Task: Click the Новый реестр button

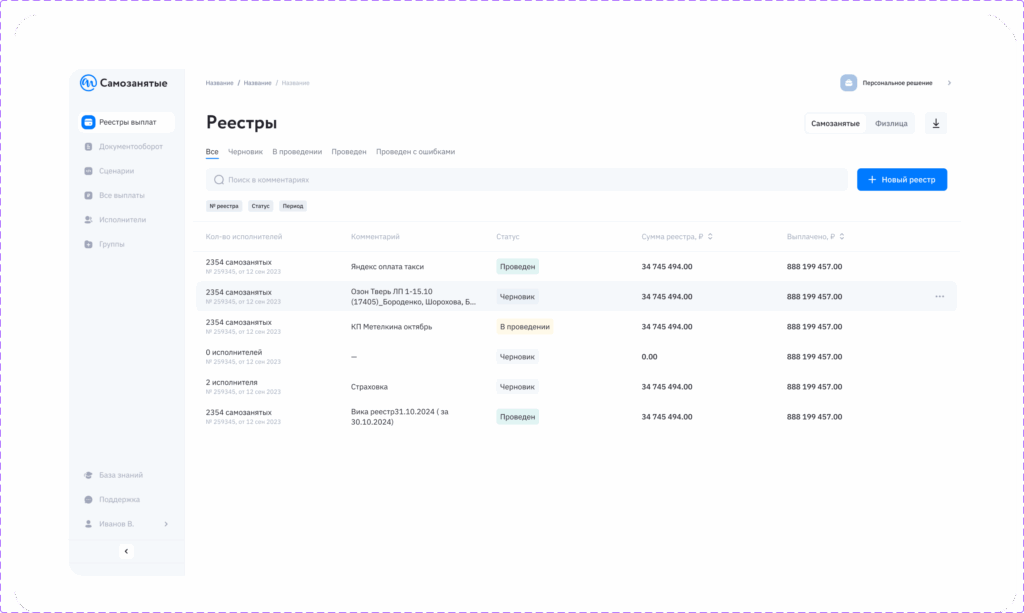Action: coord(901,179)
